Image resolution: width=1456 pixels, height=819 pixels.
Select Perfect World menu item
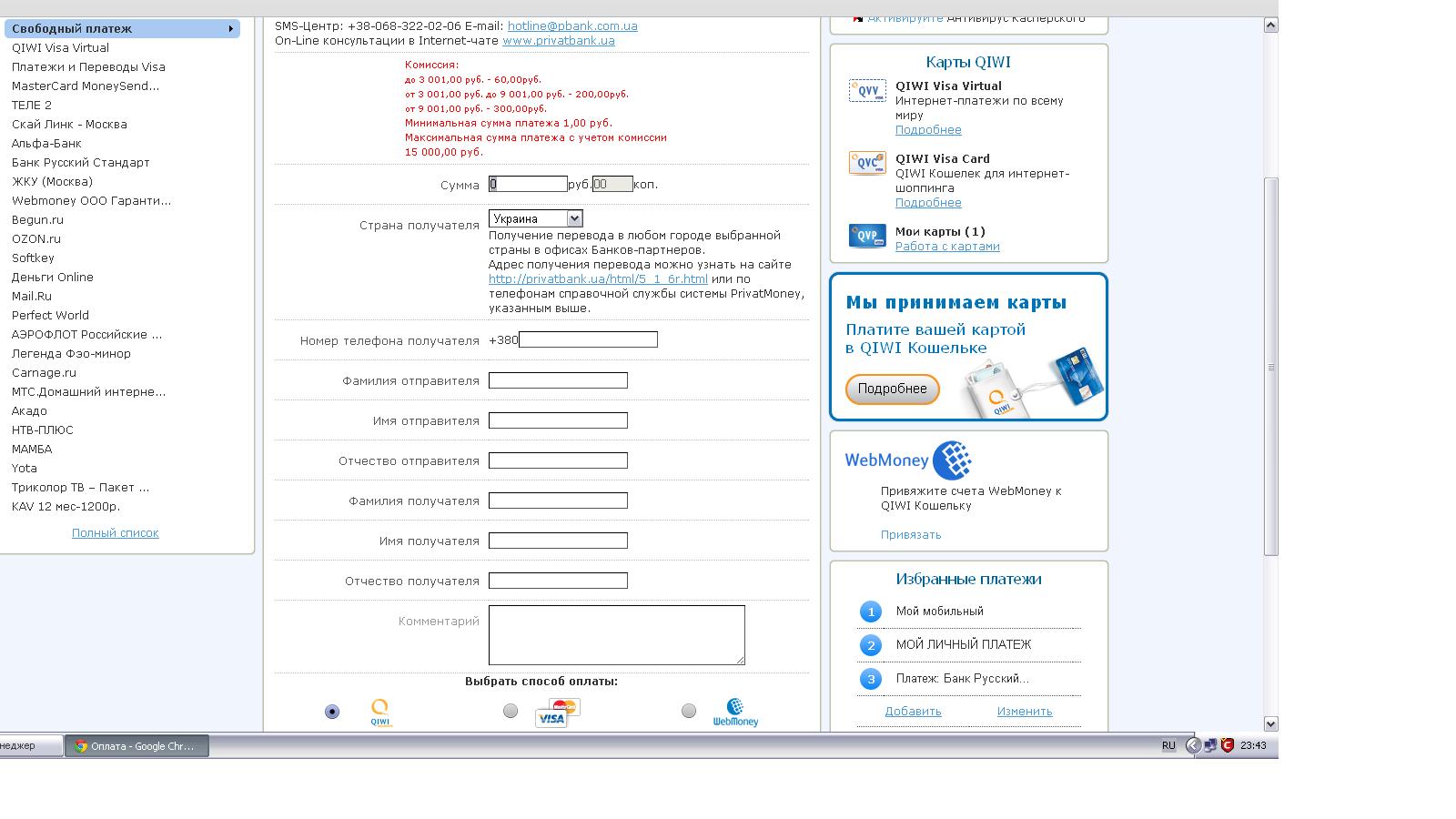tap(50, 316)
